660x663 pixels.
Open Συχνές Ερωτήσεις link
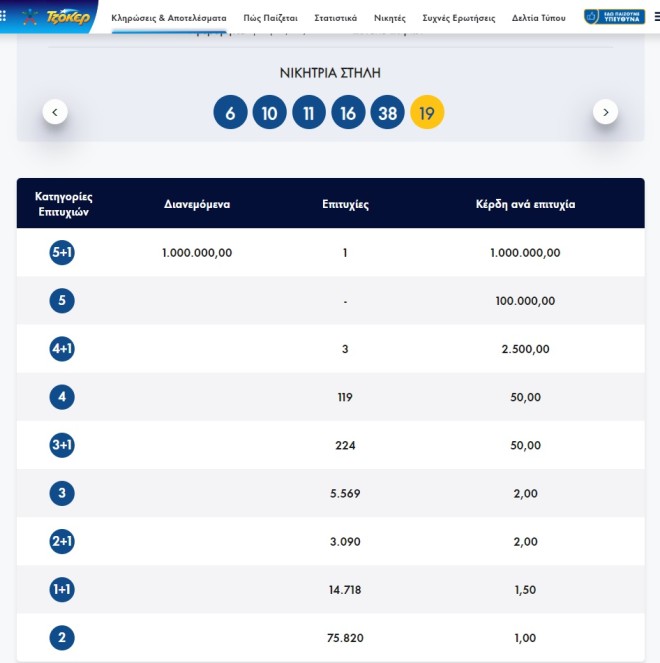[459, 18]
